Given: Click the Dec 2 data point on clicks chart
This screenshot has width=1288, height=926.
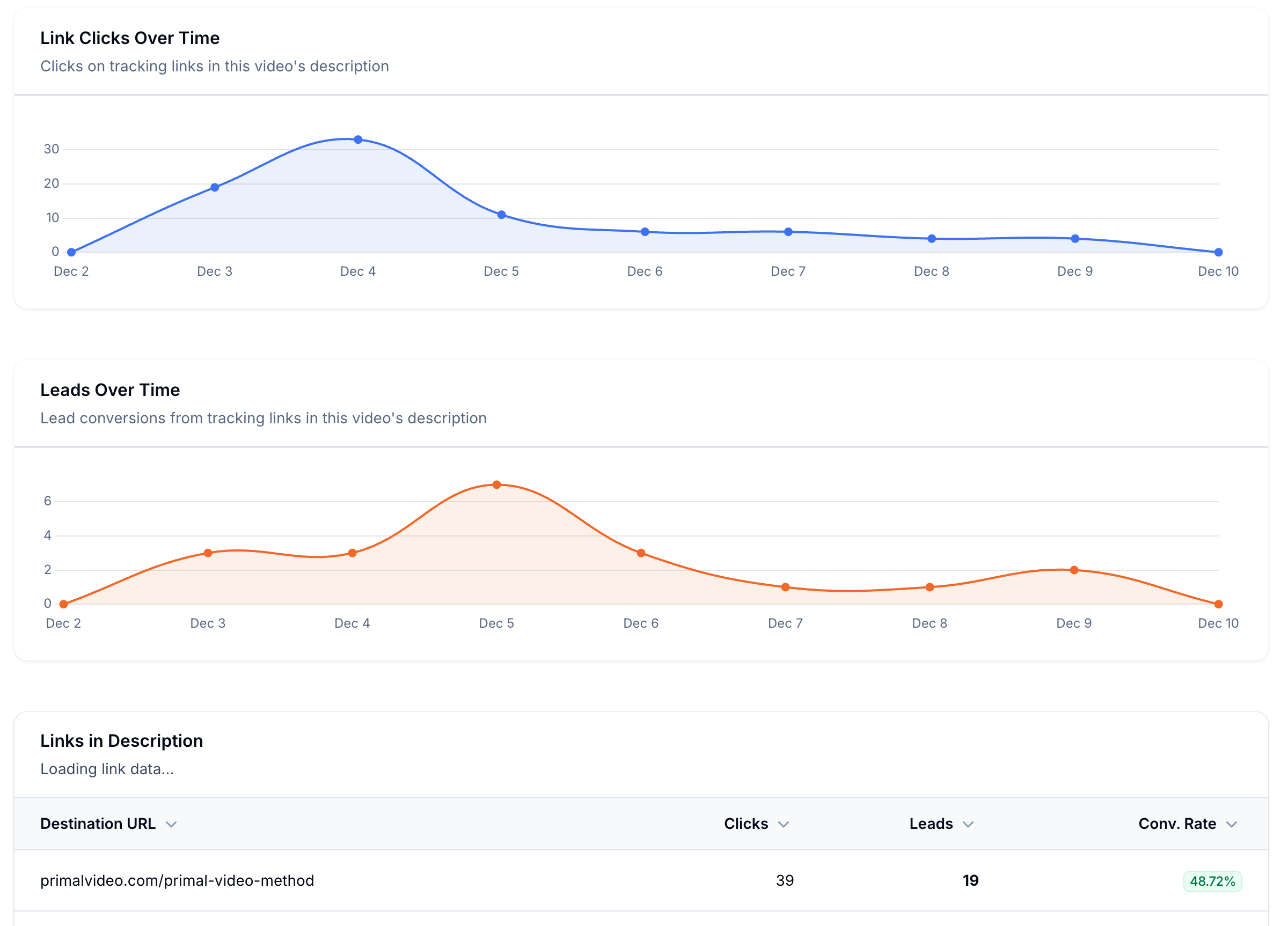Looking at the screenshot, I should pos(70,252).
